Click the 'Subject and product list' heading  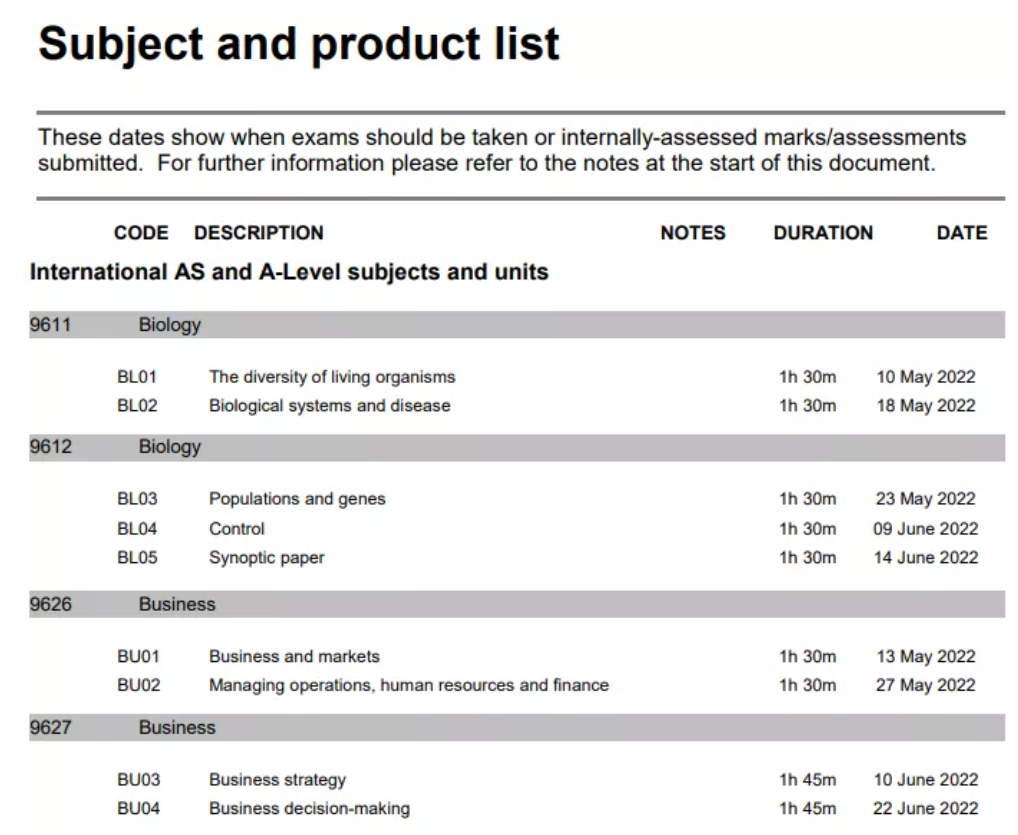pos(299,44)
